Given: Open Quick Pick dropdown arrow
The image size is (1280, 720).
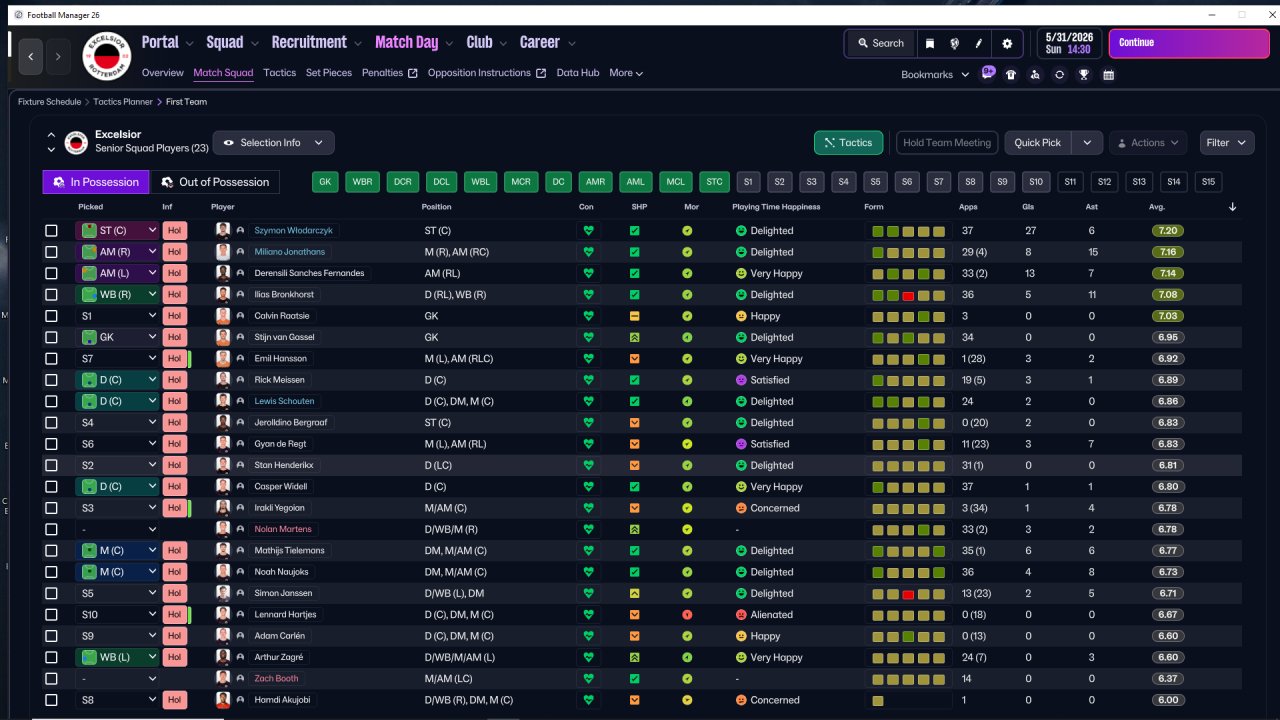Looking at the screenshot, I should [1087, 143].
